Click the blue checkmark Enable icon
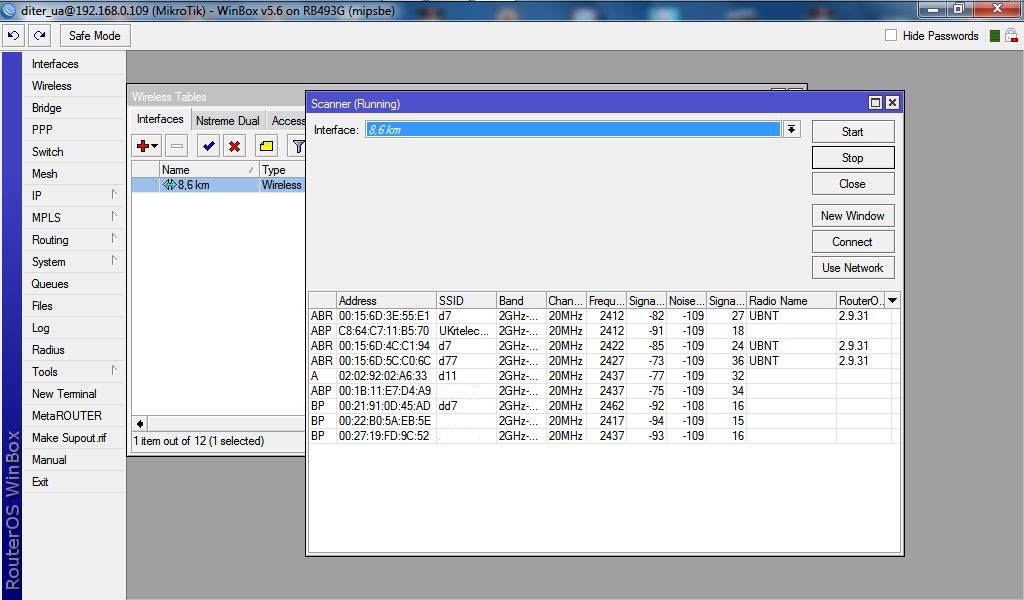Viewport: 1024px width, 600px height. click(x=208, y=146)
